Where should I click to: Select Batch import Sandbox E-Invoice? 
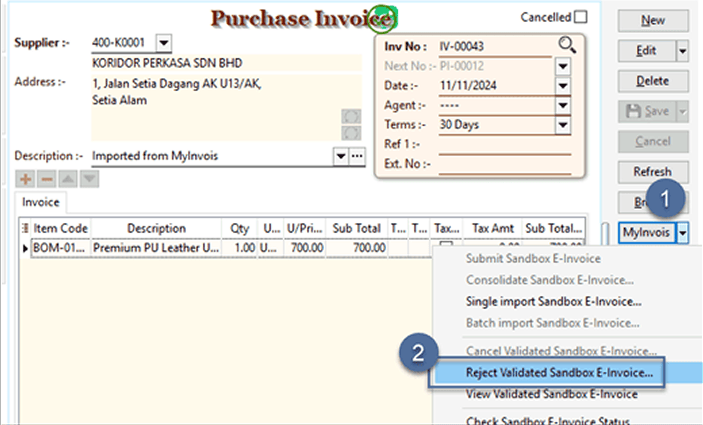[x=553, y=323]
